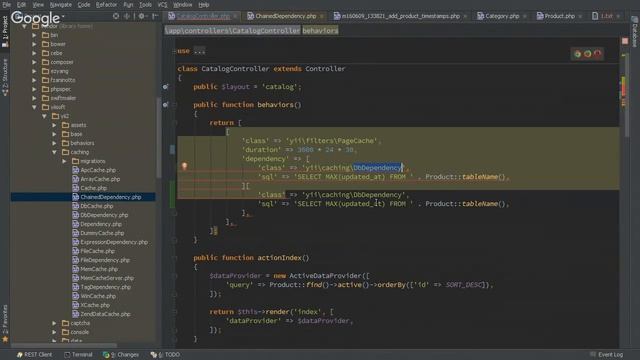This screenshot has height=360, width=640.
Task: Click gutter override marker beside behaviors function
Action: [165, 105]
